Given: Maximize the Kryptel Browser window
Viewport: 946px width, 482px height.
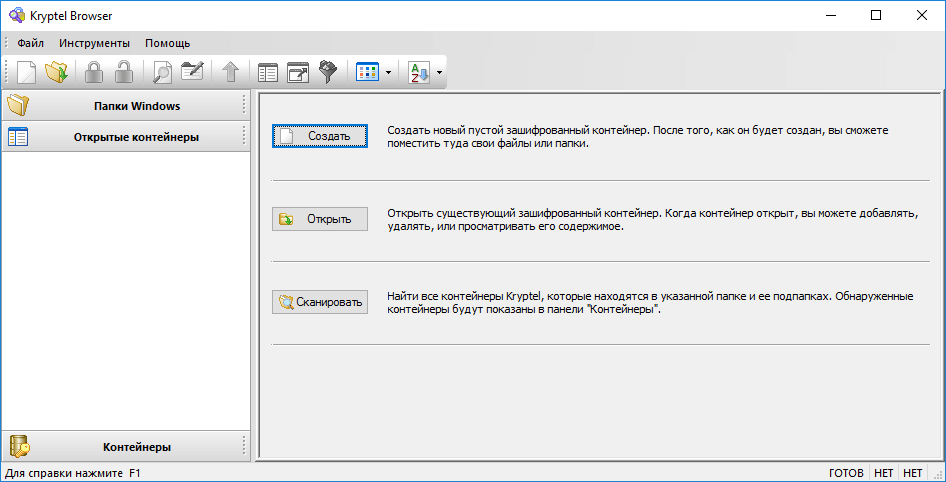Looking at the screenshot, I should click(x=875, y=16).
